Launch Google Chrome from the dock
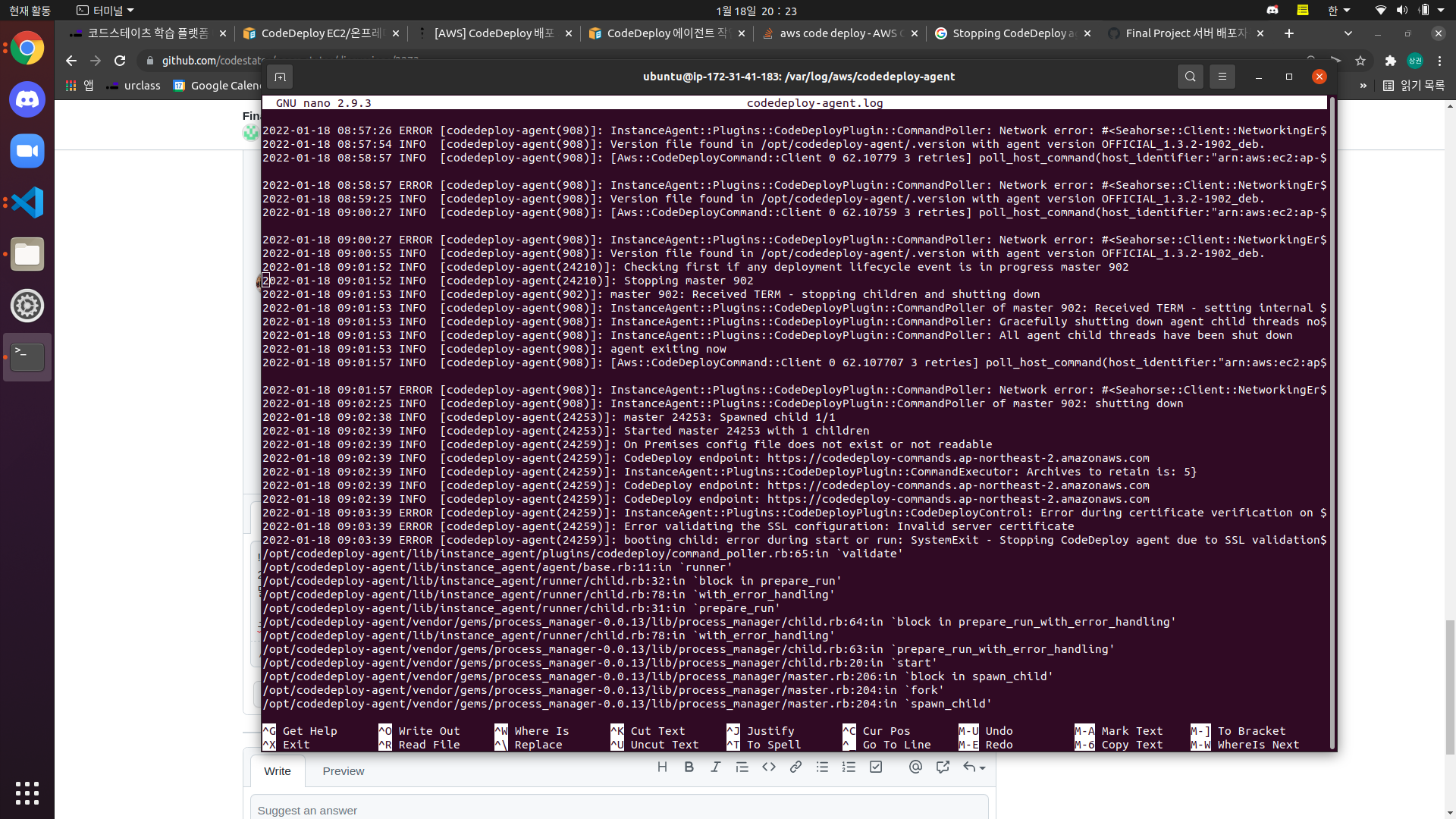 click(x=27, y=49)
